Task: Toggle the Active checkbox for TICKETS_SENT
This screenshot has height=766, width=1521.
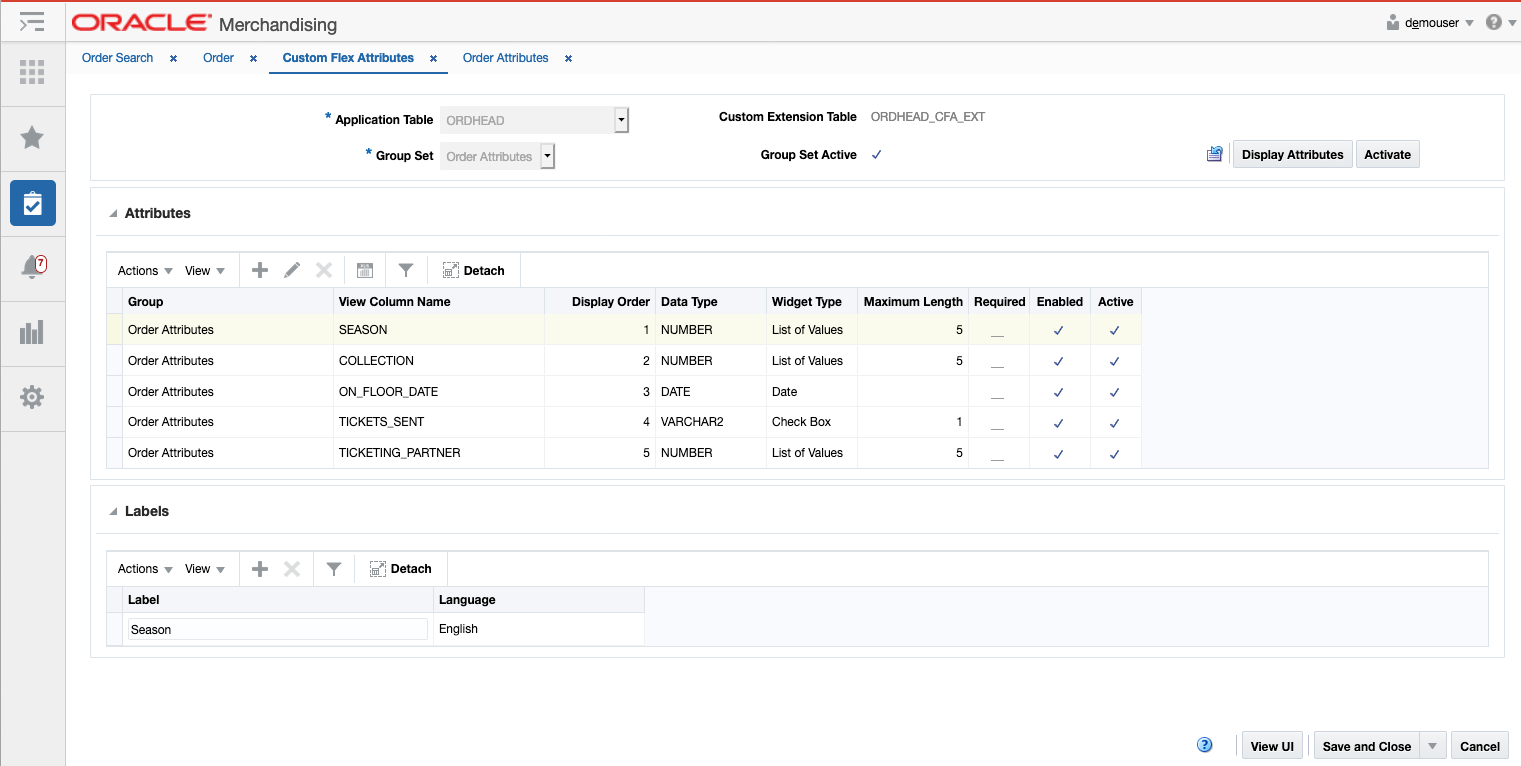Action: pyautogui.click(x=1115, y=422)
